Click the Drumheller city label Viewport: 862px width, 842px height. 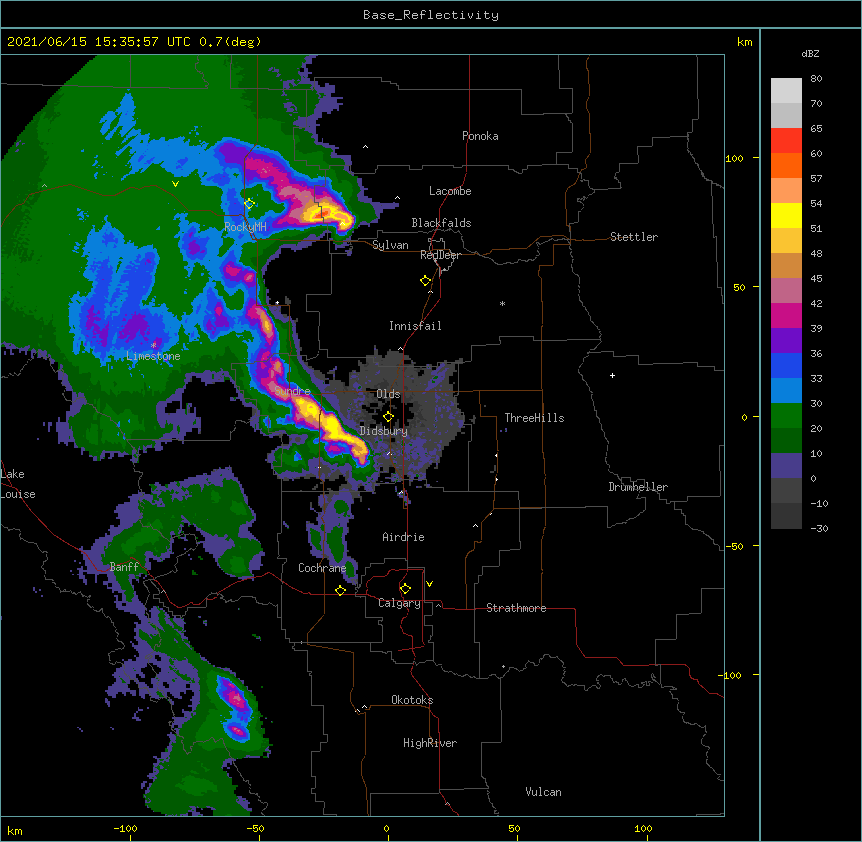[638, 487]
